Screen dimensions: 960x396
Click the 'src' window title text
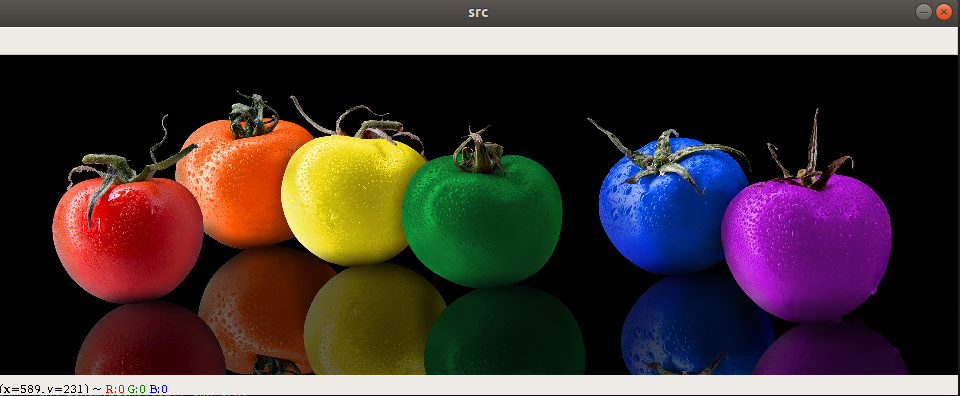coord(478,12)
